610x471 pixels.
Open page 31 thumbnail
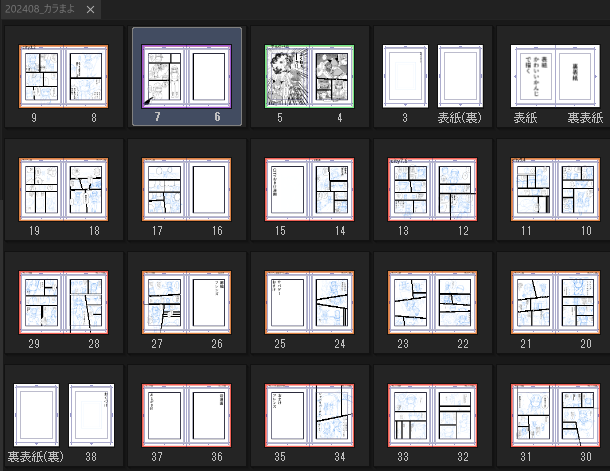coord(533,415)
